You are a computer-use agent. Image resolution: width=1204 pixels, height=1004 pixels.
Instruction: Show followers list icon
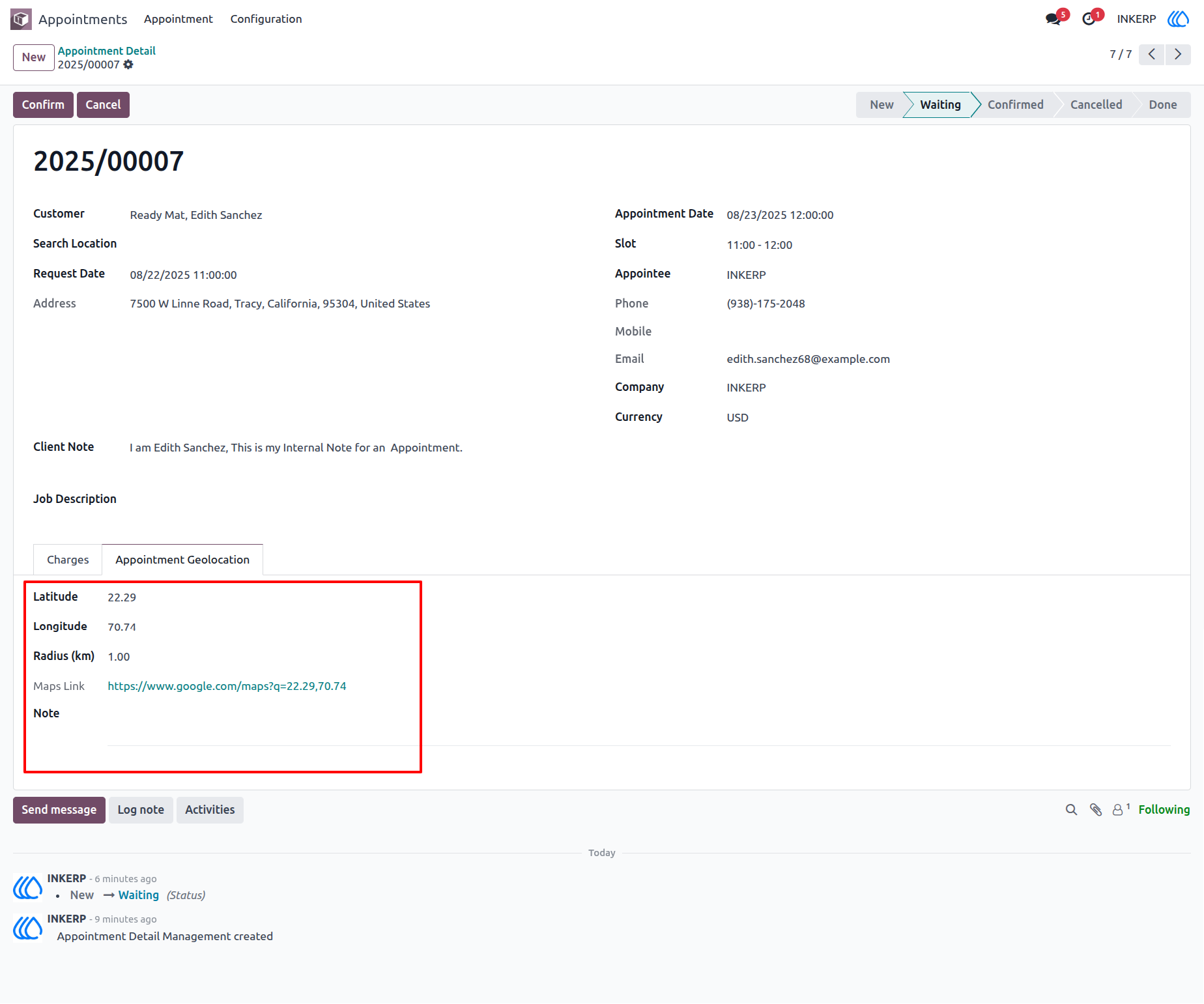[1121, 809]
